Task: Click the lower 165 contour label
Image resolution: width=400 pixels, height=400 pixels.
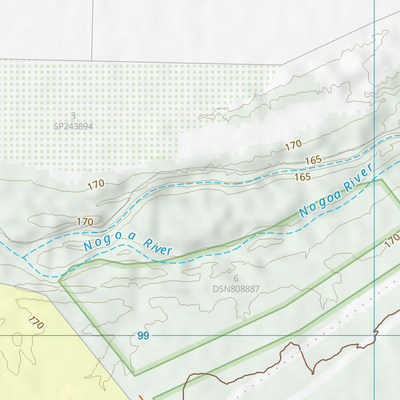Action: click(302, 177)
